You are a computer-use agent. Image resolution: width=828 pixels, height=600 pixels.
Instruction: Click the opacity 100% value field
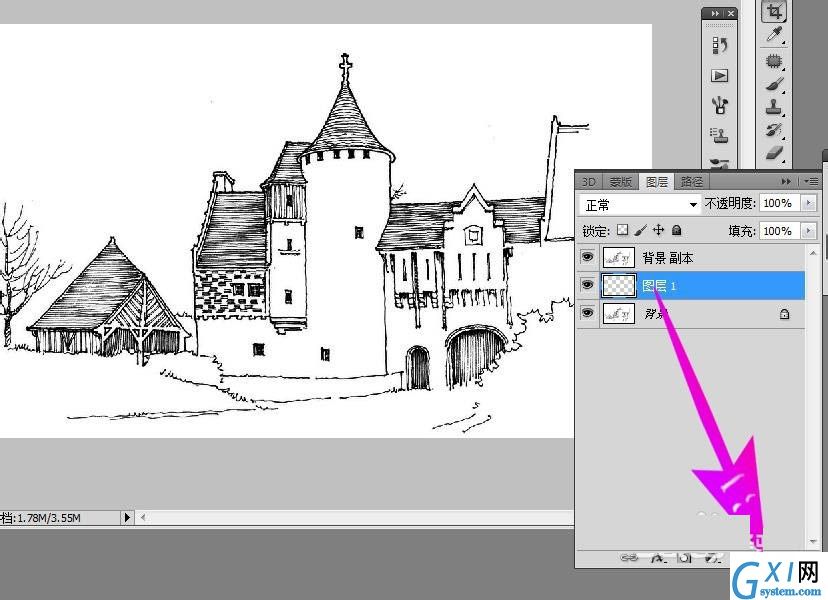pyautogui.click(x=779, y=203)
